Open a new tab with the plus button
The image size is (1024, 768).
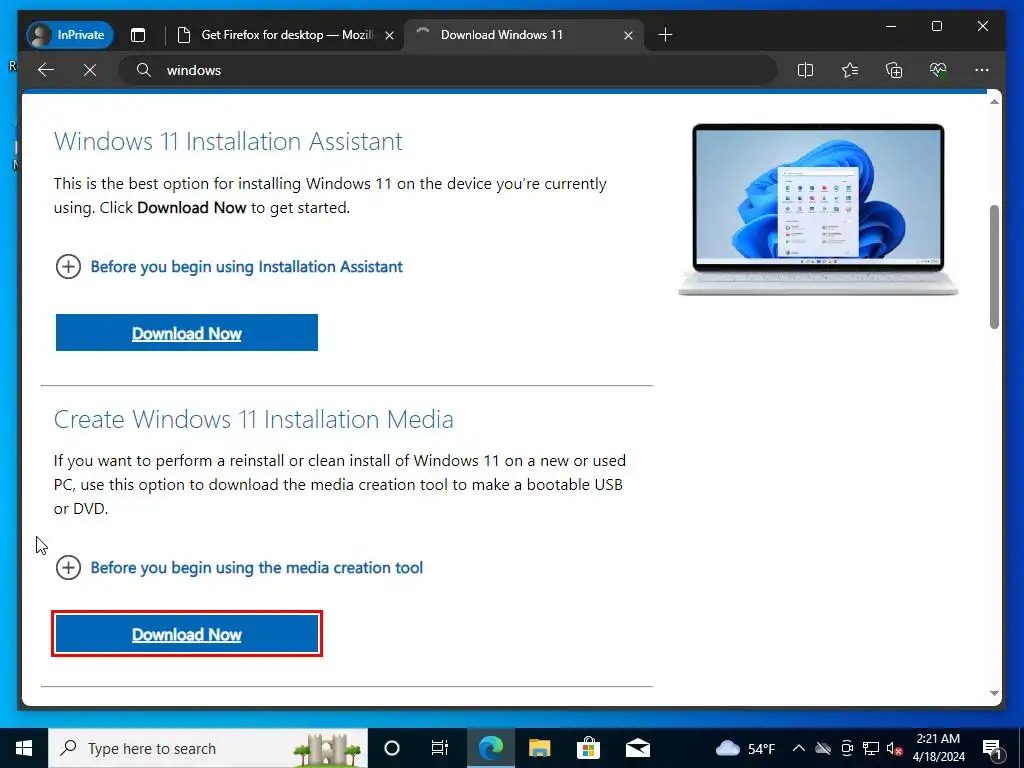[665, 35]
